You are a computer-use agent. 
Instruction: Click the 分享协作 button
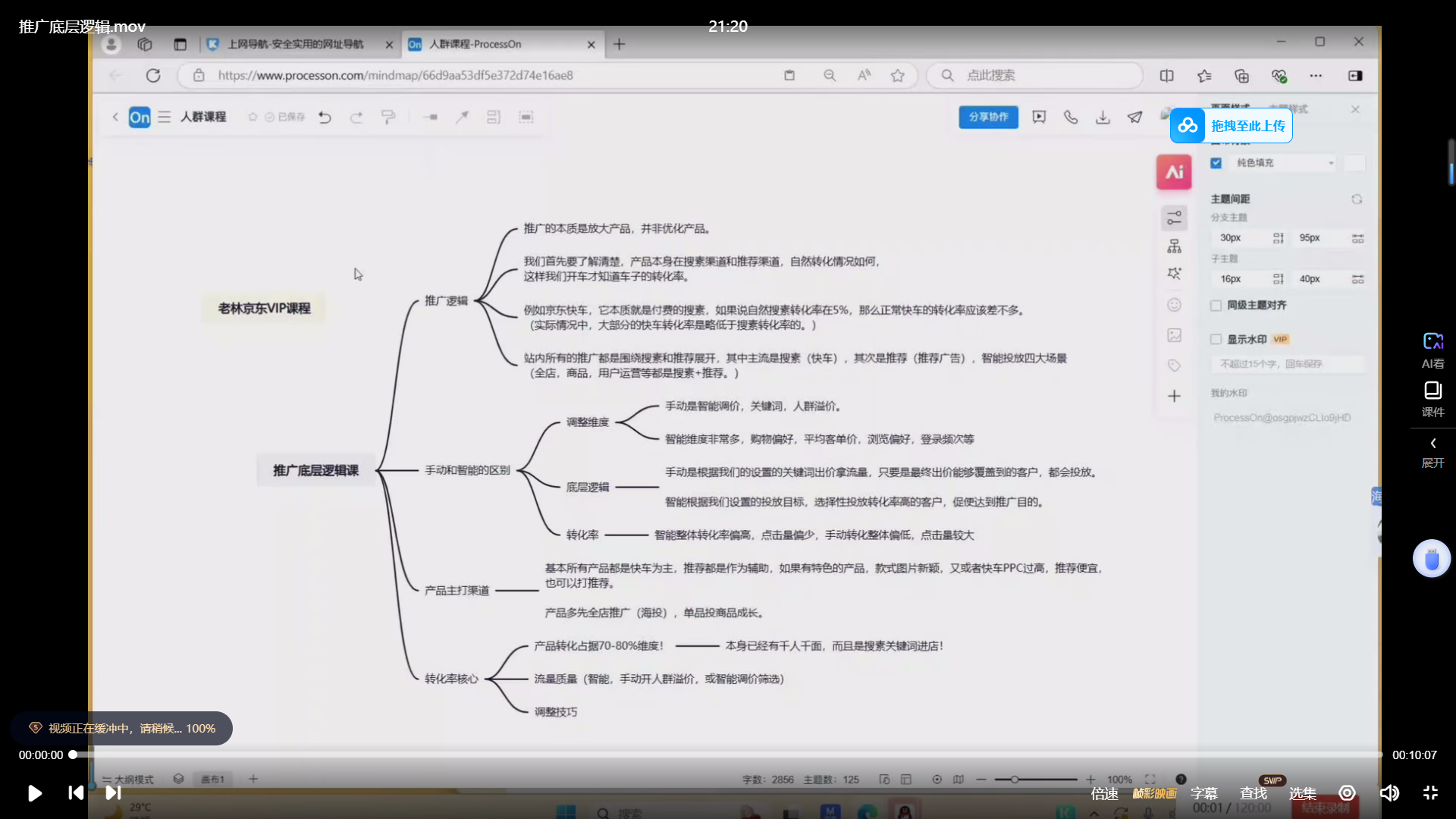click(x=988, y=117)
